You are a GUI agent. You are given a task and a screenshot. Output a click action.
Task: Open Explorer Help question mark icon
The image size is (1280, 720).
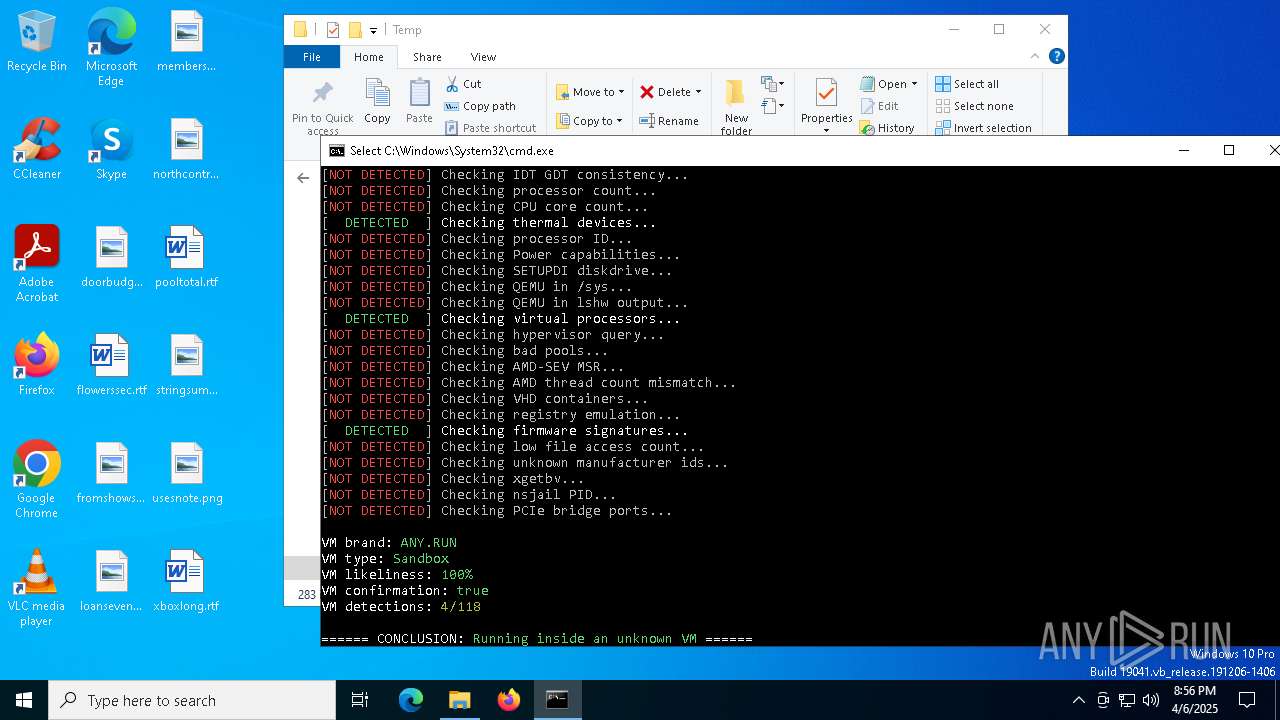coord(1056,56)
